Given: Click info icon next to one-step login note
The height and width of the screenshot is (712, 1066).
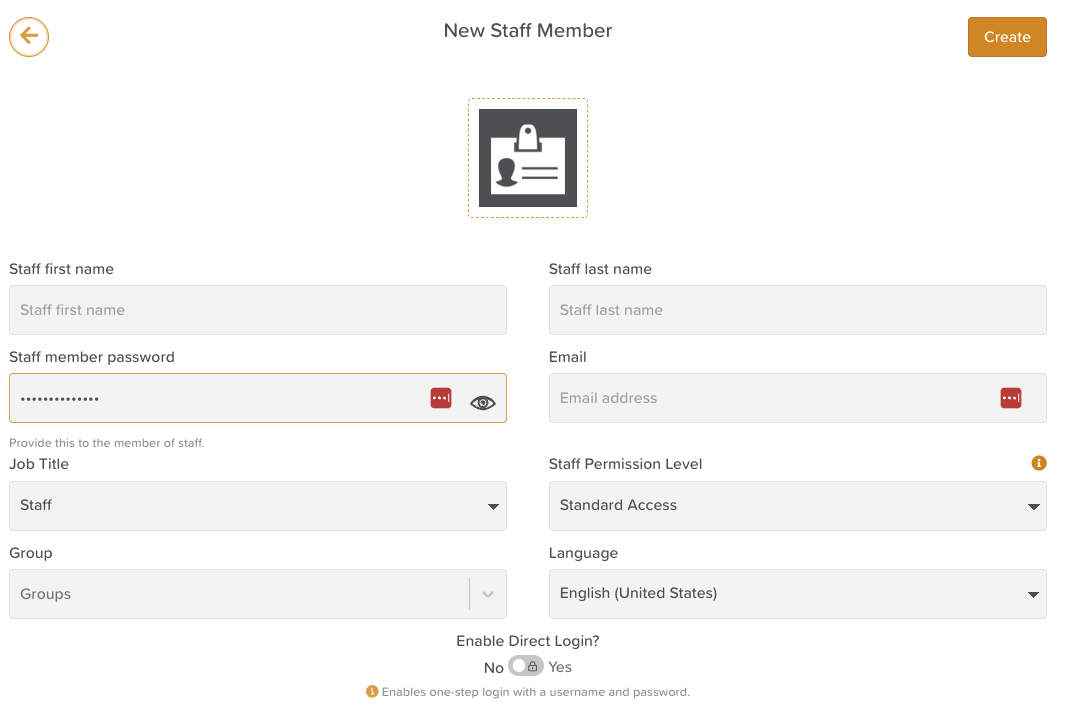Looking at the screenshot, I should pos(372,692).
